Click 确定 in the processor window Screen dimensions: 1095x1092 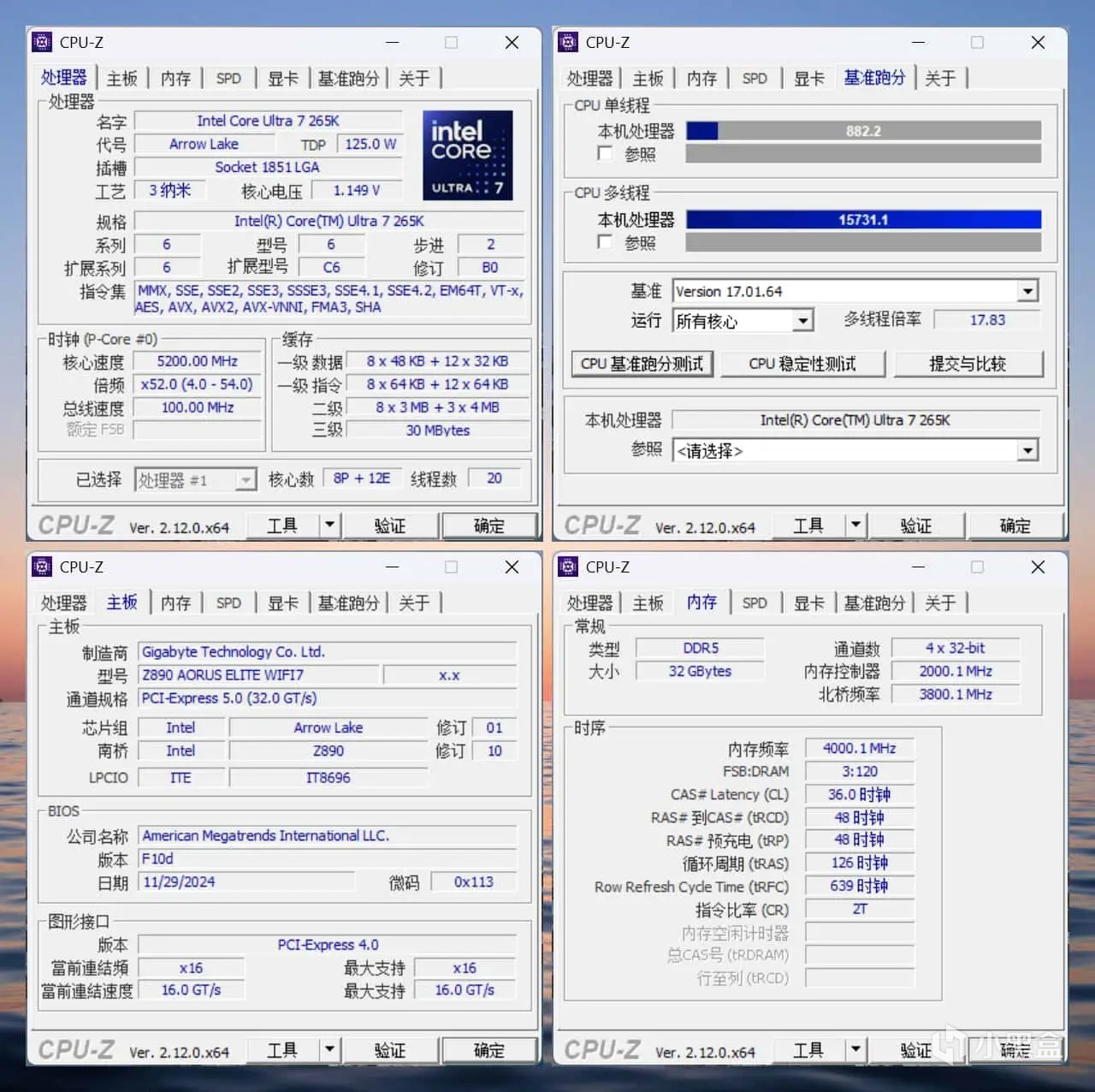tap(489, 525)
